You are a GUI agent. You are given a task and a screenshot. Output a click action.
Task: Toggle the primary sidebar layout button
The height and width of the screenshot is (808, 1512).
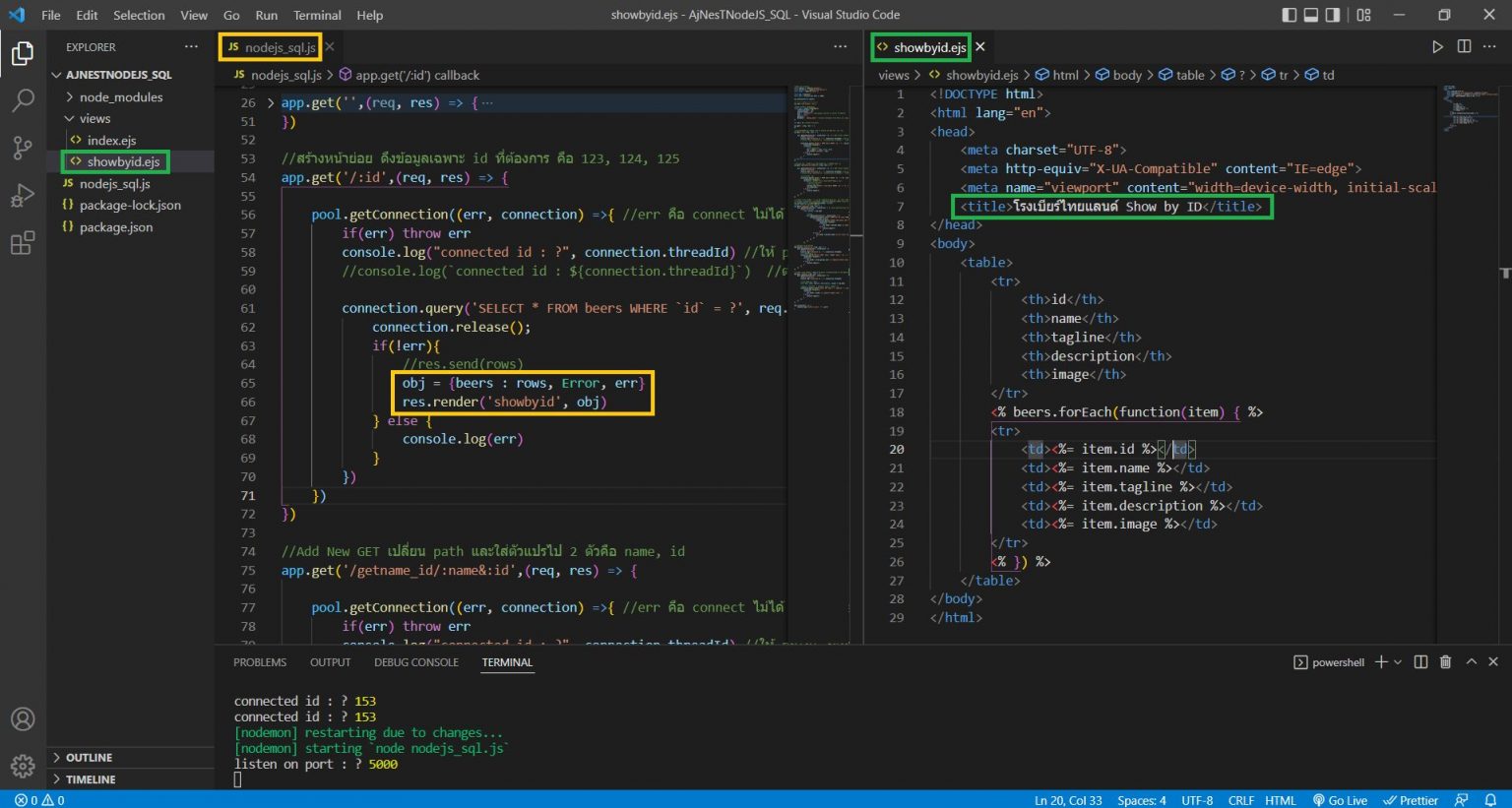click(1290, 15)
